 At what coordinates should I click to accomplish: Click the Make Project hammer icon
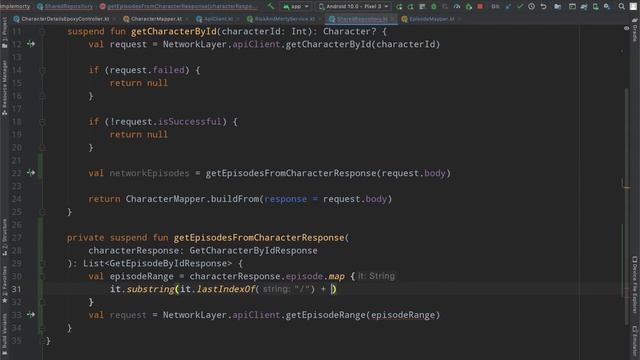271,6
